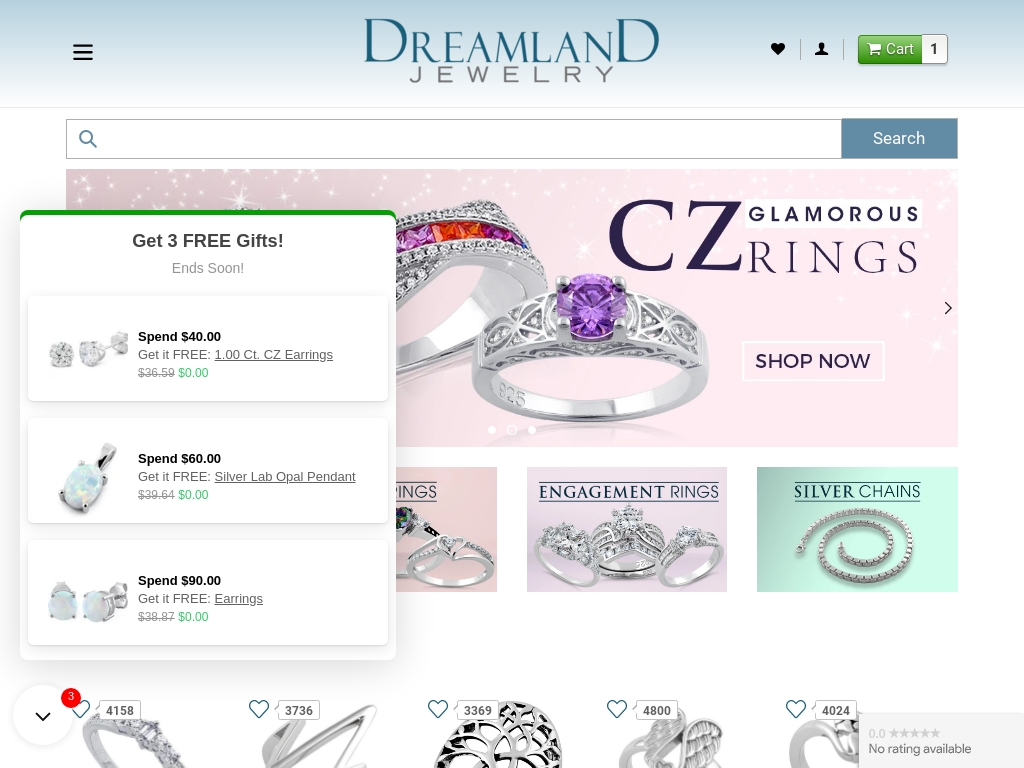Favorite the product with 3736 likes
This screenshot has width=1024, height=768.
[259, 709]
